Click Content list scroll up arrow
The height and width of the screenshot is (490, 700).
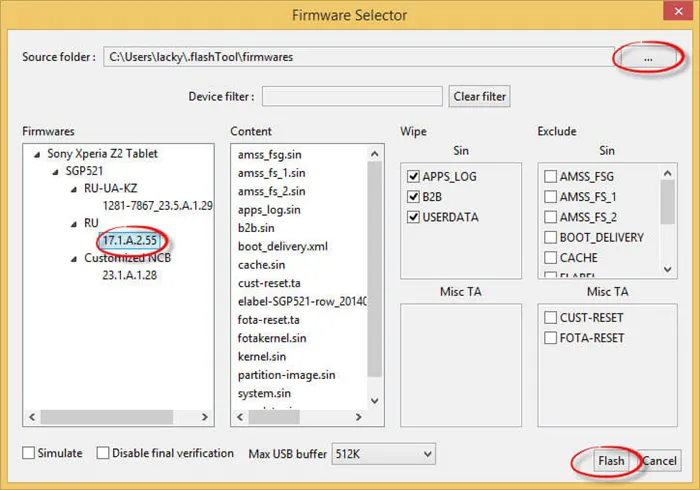375,154
